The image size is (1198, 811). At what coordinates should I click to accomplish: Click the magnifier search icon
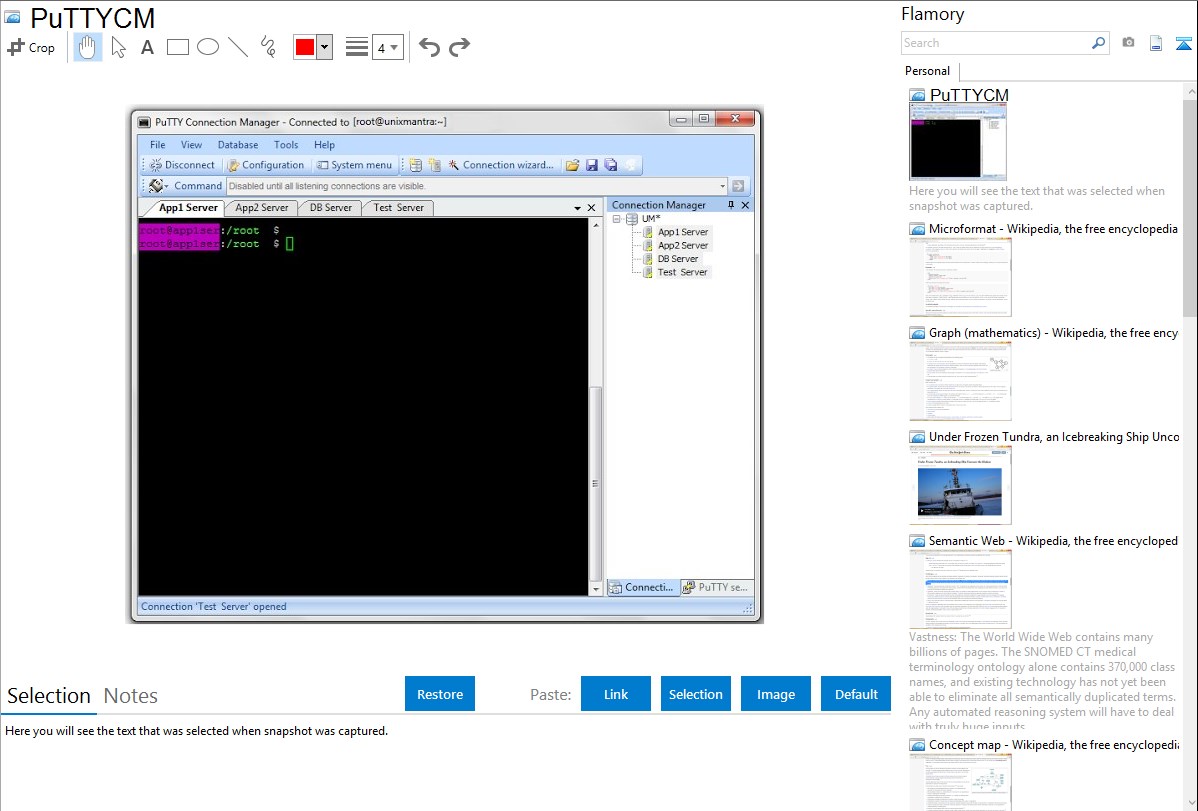point(1099,43)
